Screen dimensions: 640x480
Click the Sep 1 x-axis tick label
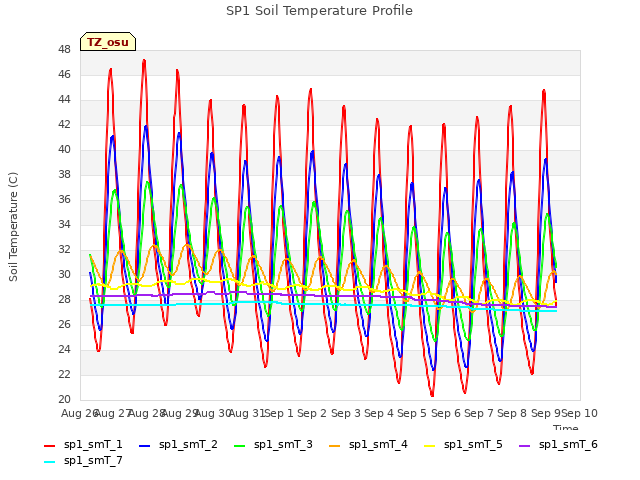coord(279,413)
